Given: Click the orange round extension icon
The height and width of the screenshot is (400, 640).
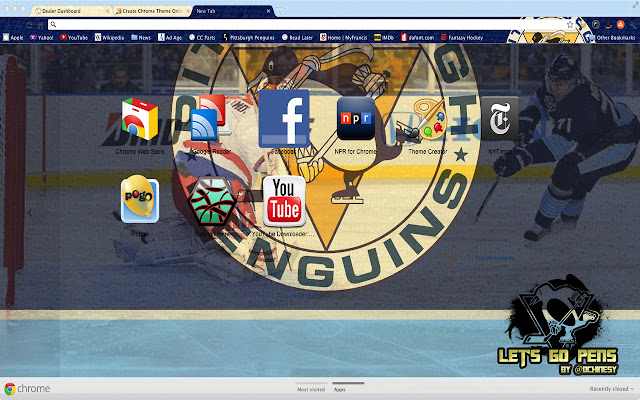Looking at the screenshot, I should pos(620,24).
